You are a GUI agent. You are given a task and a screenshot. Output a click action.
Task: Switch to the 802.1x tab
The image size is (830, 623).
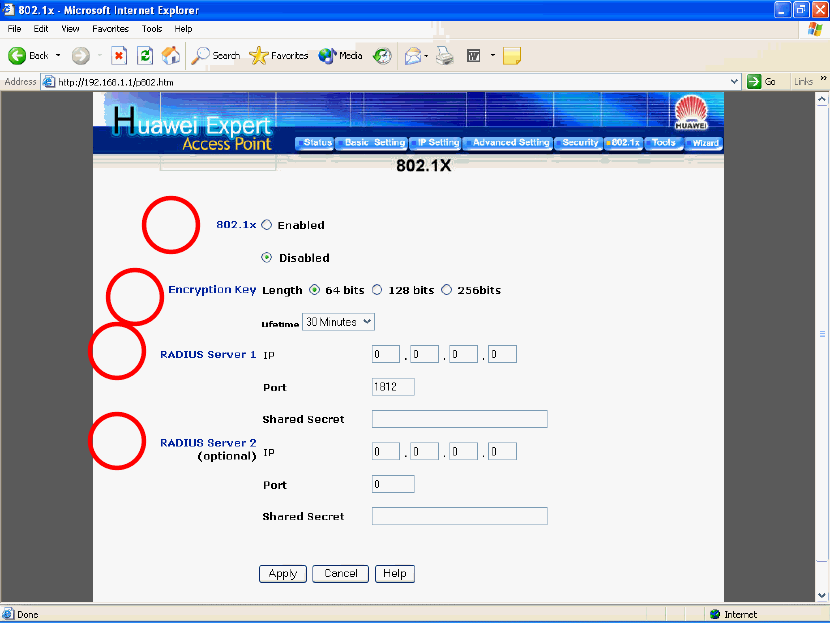[624, 143]
